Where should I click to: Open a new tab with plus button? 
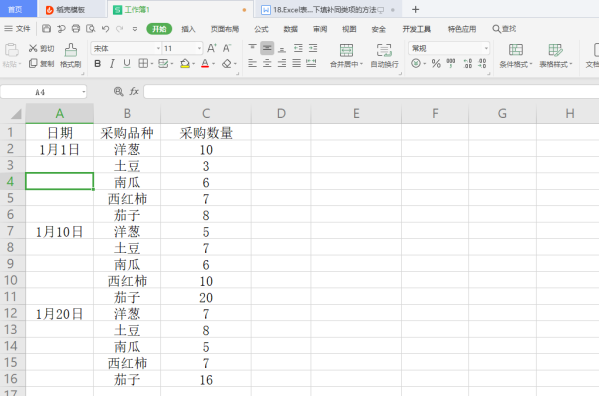pos(416,10)
